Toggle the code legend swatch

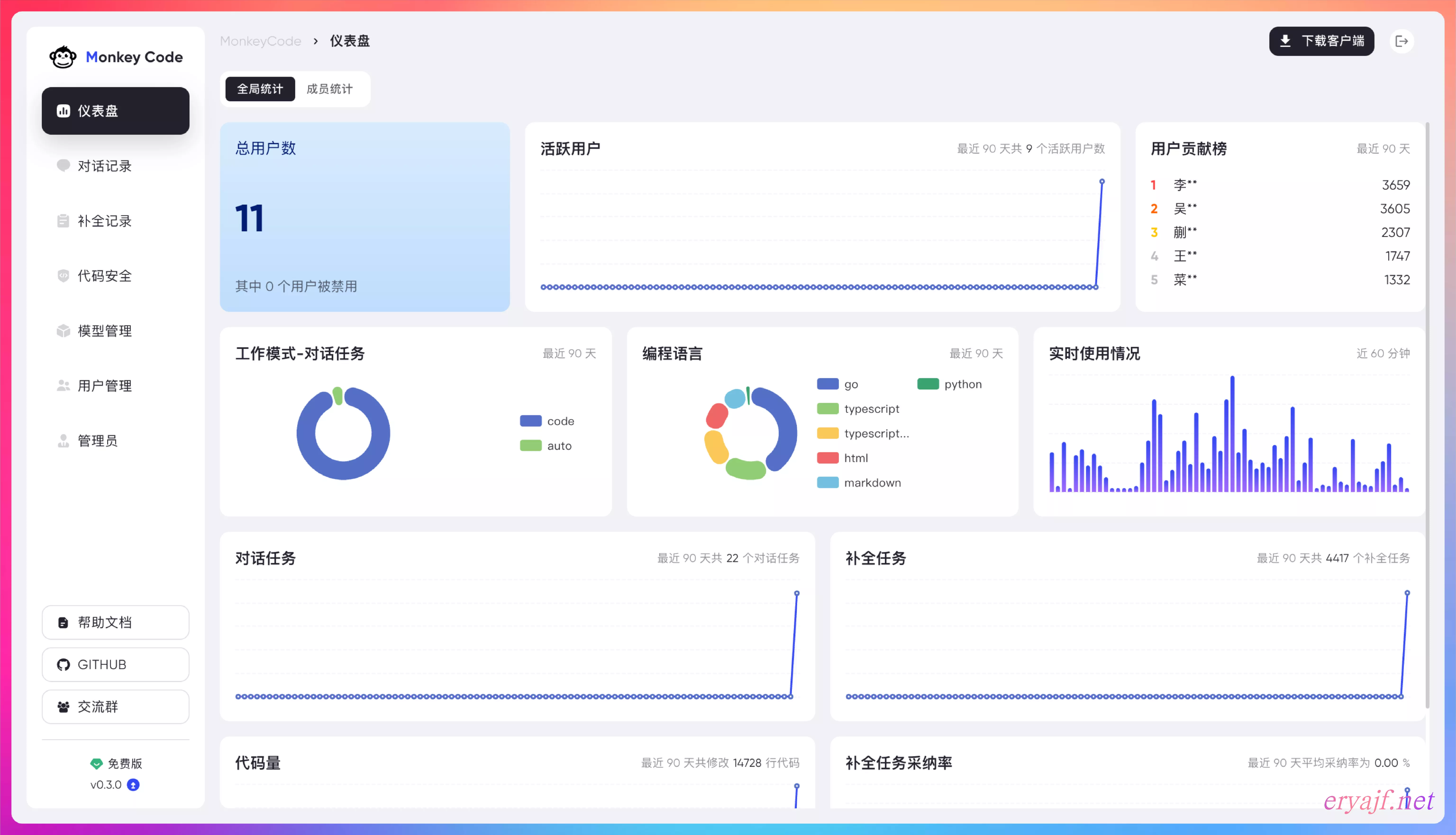tap(530, 421)
